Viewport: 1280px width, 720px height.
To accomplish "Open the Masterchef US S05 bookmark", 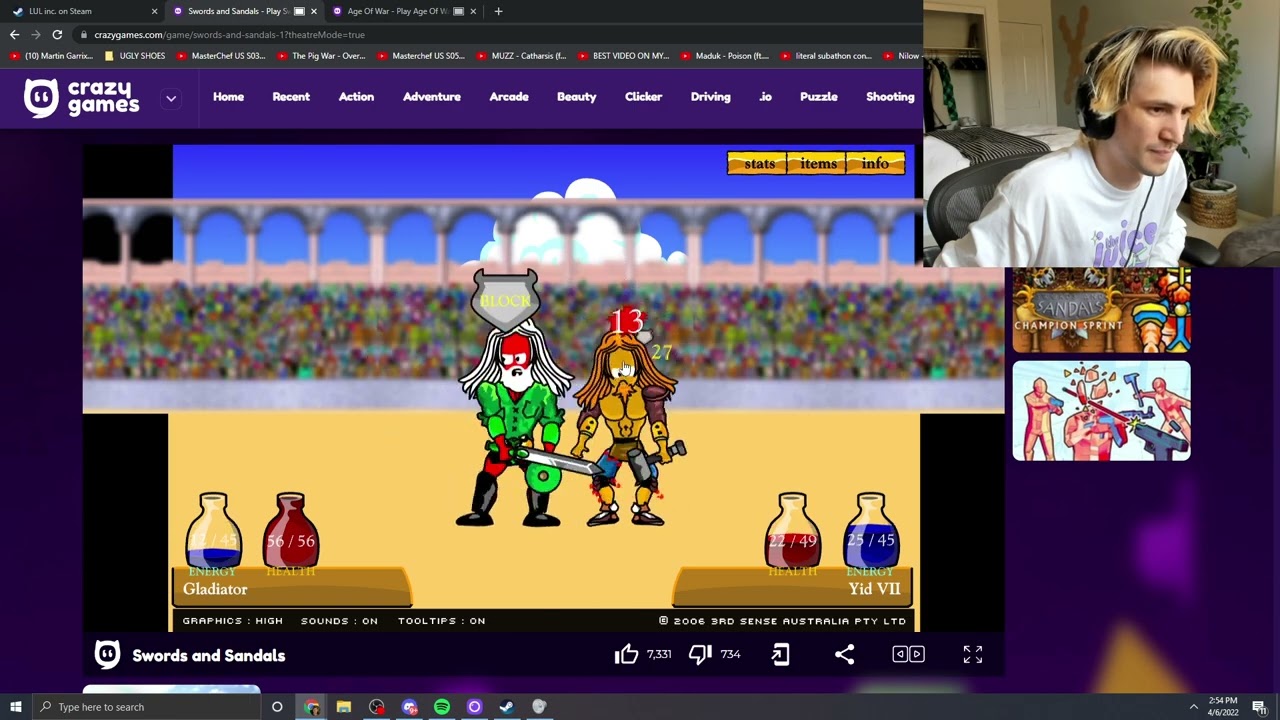I will 421,56.
